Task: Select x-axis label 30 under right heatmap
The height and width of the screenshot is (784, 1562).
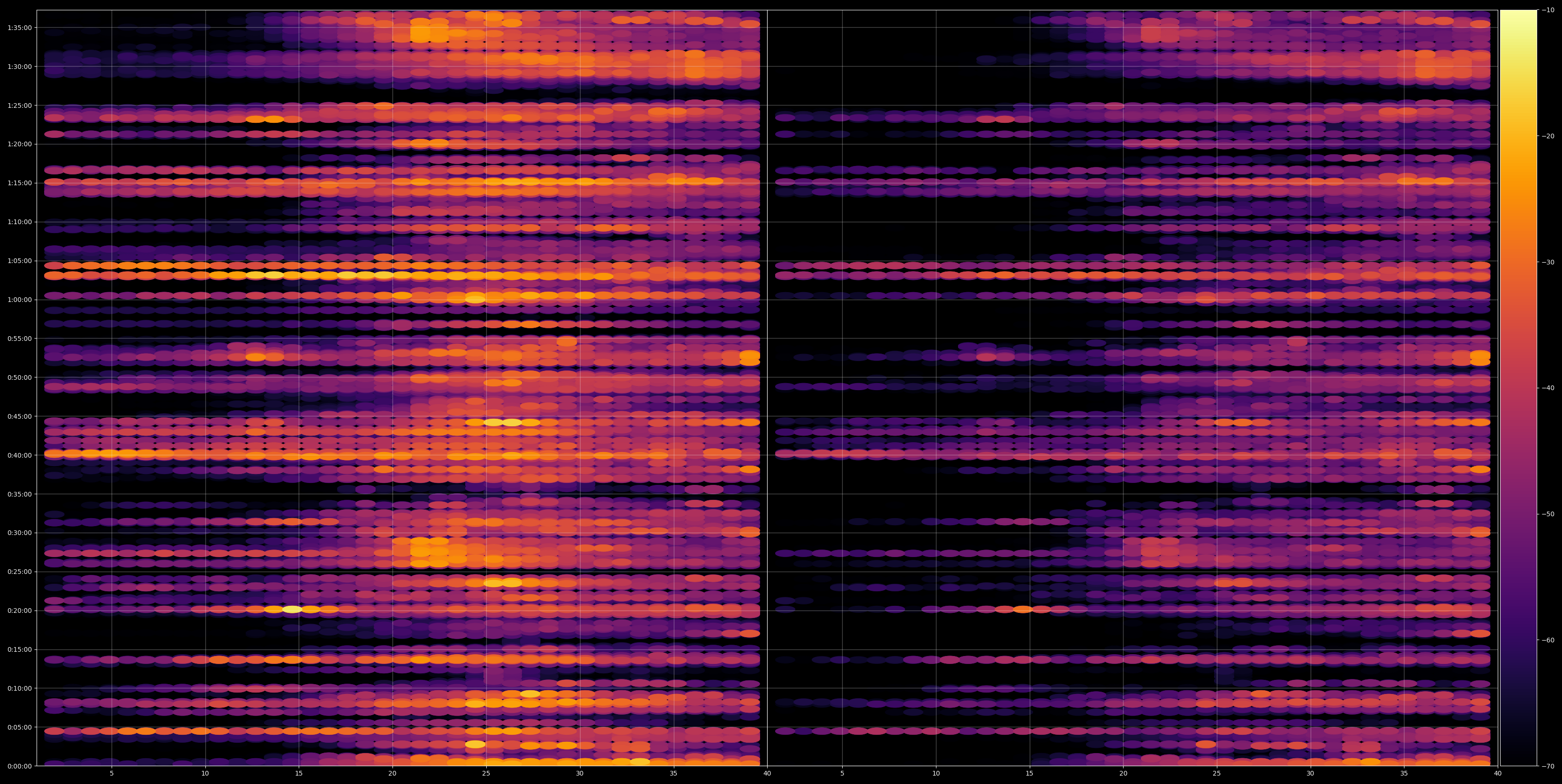Action: pyautogui.click(x=1310, y=774)
